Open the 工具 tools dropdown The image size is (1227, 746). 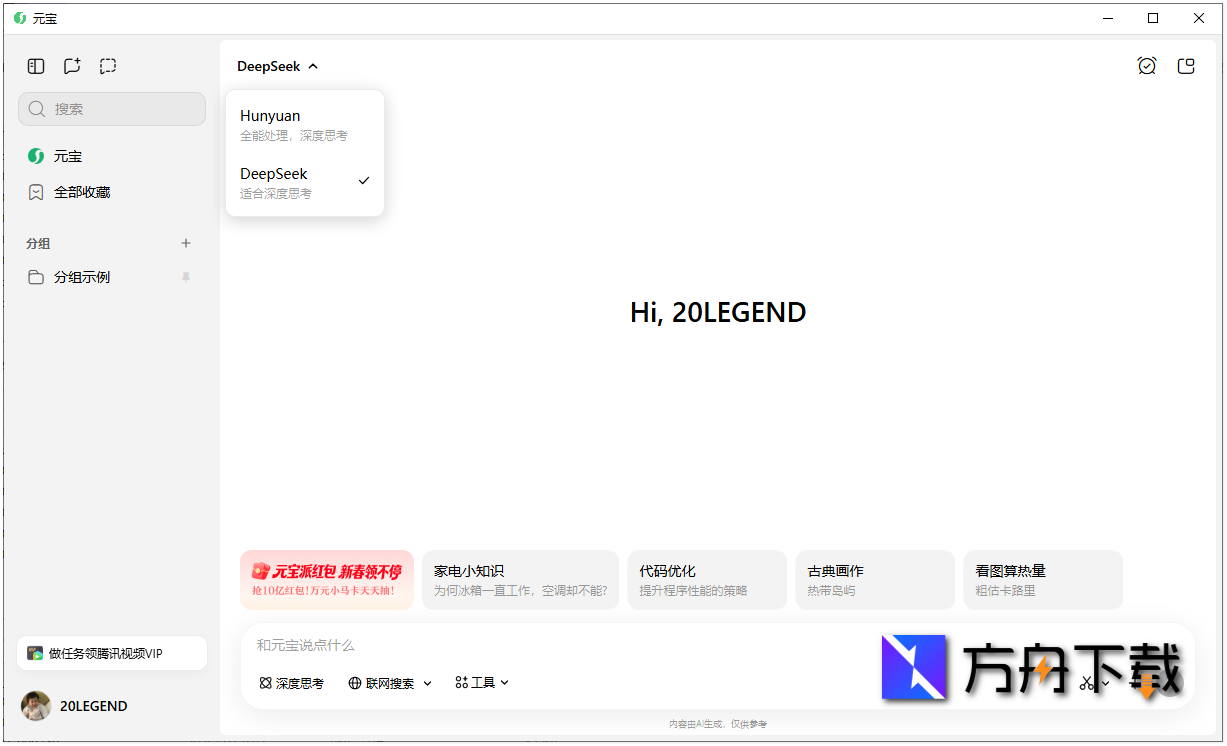point(482,682)
